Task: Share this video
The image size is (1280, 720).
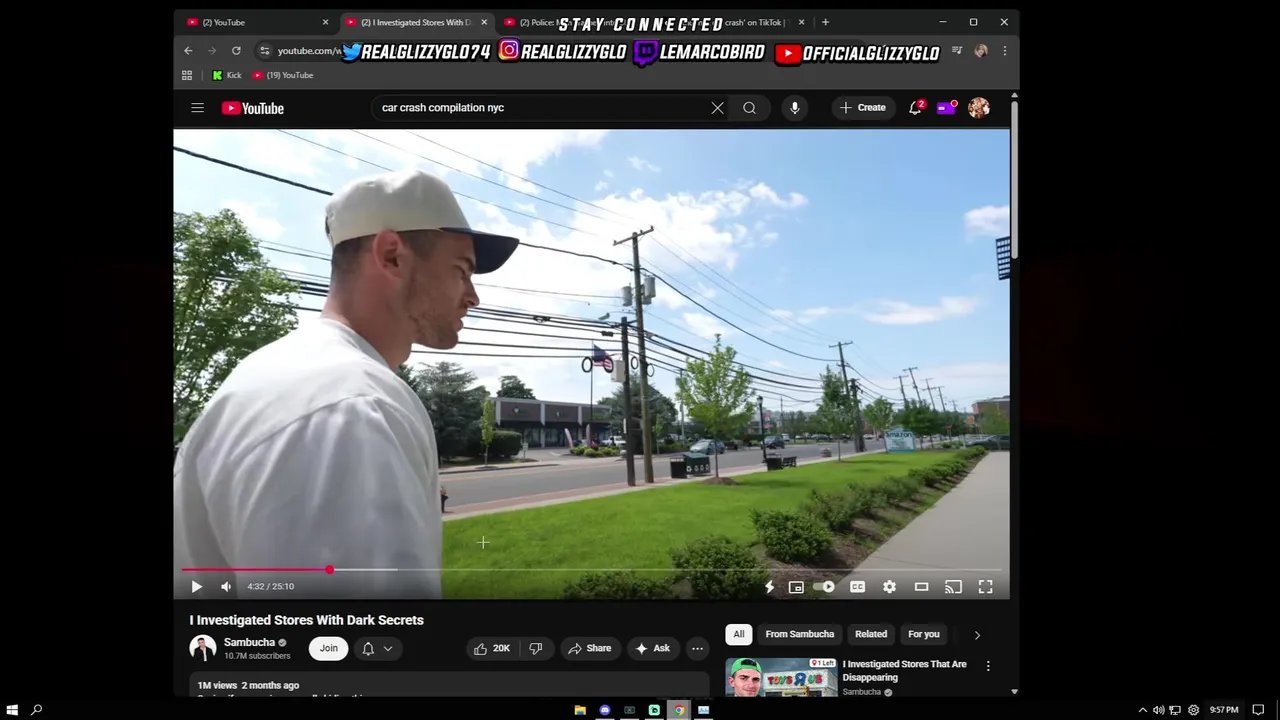Action: [590, 649]
